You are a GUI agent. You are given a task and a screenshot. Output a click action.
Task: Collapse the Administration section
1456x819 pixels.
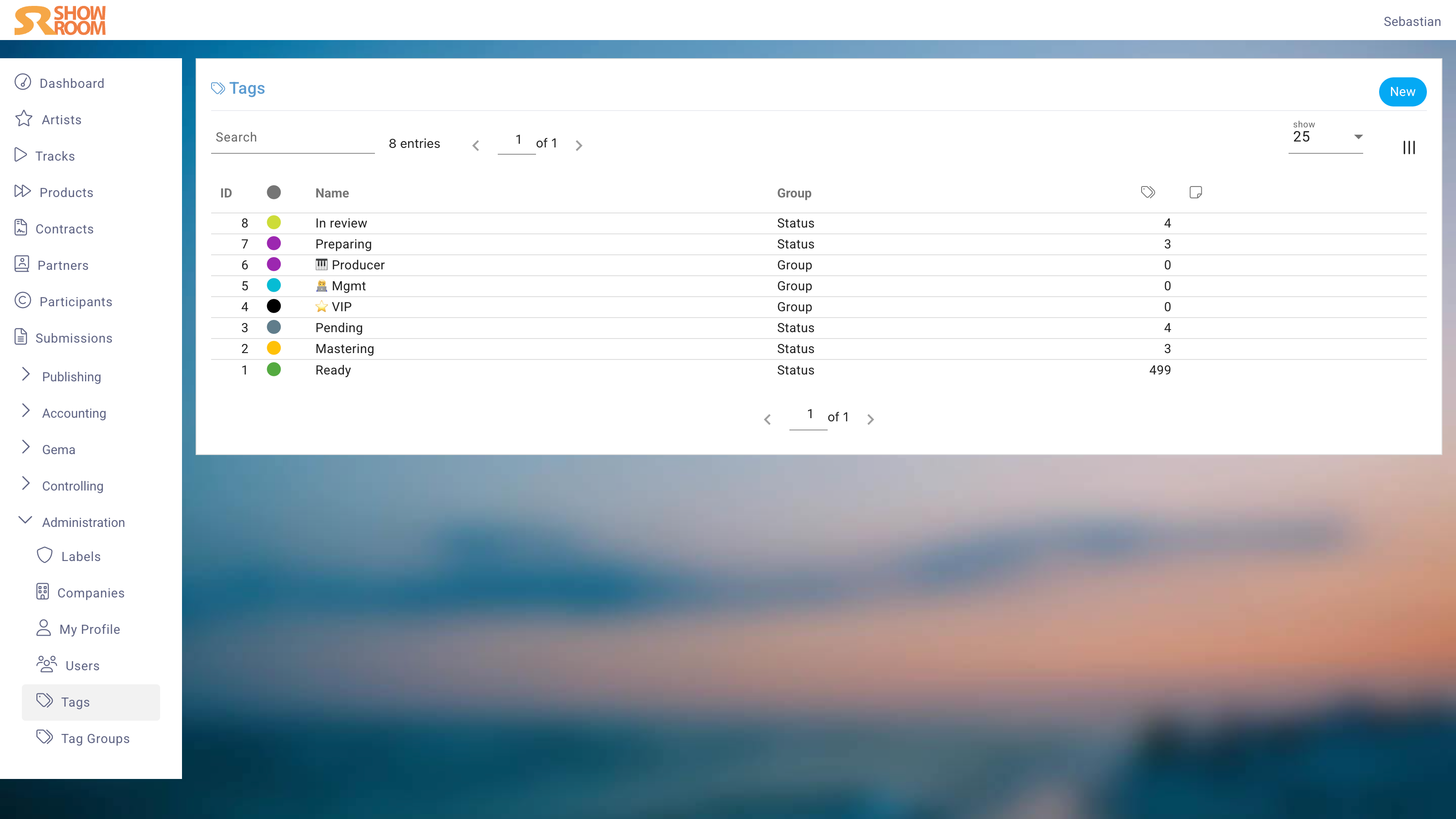click(x=25, y=521)
